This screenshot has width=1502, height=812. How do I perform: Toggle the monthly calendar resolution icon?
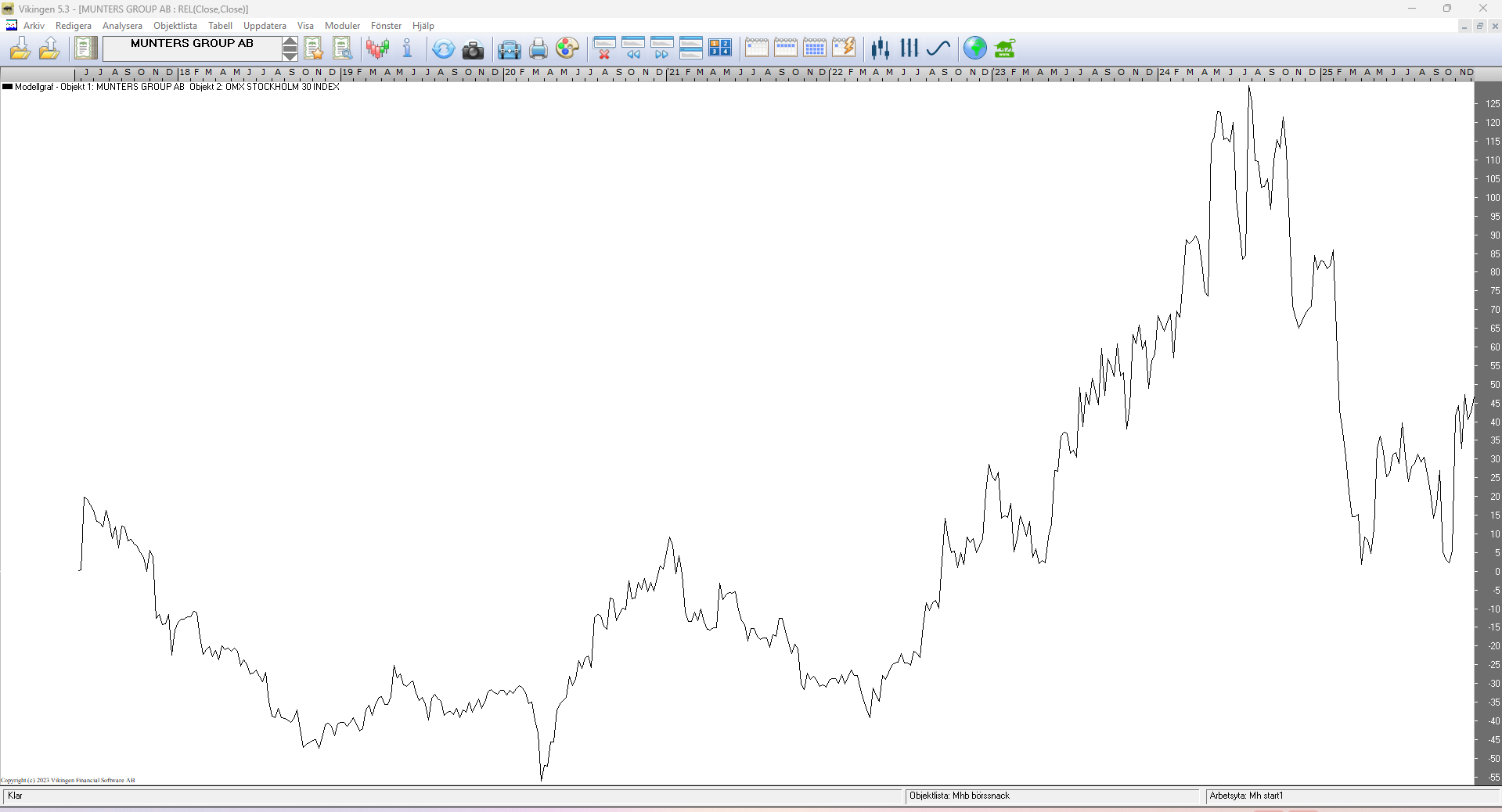[x=814, y=49]
